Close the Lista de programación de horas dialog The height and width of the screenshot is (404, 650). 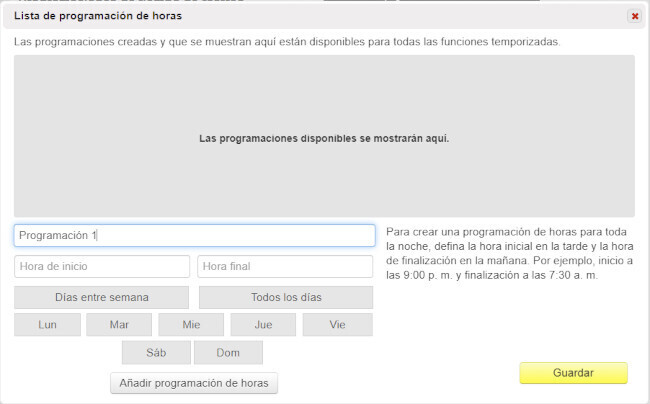tap(634, 16)
